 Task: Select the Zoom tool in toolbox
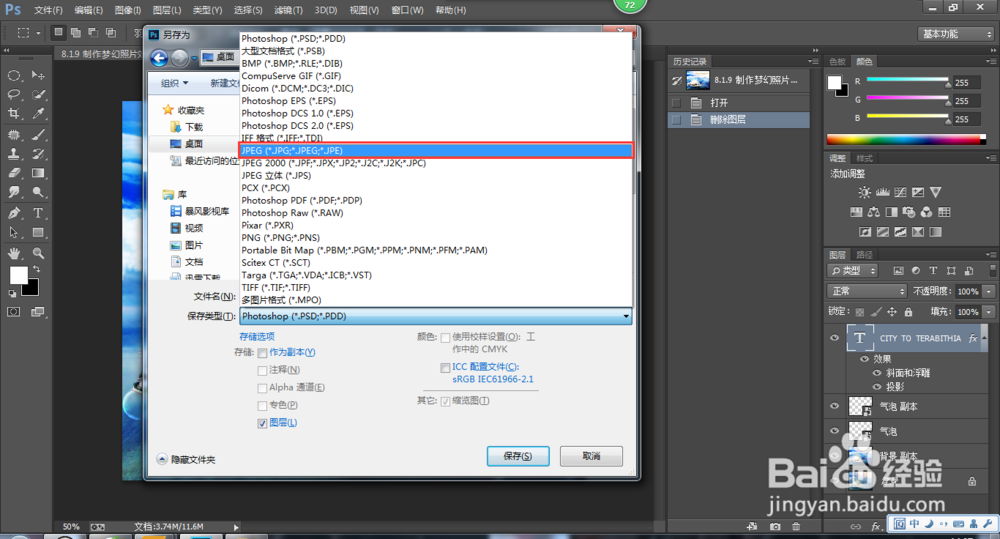tap(38, 253)
